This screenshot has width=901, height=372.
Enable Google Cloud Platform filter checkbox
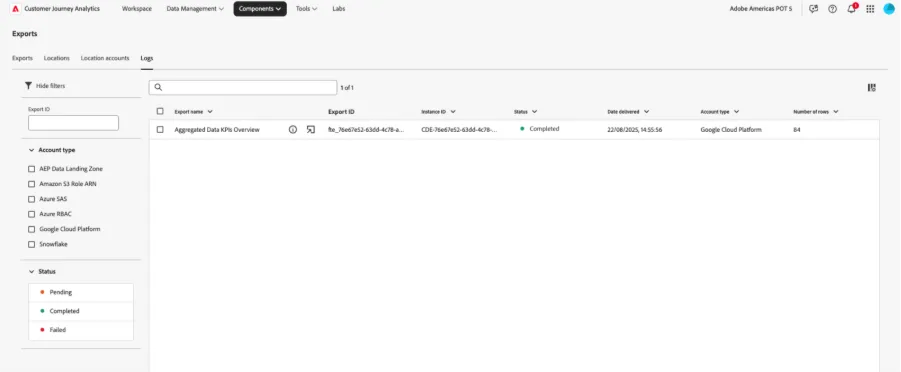pos(32,229)
